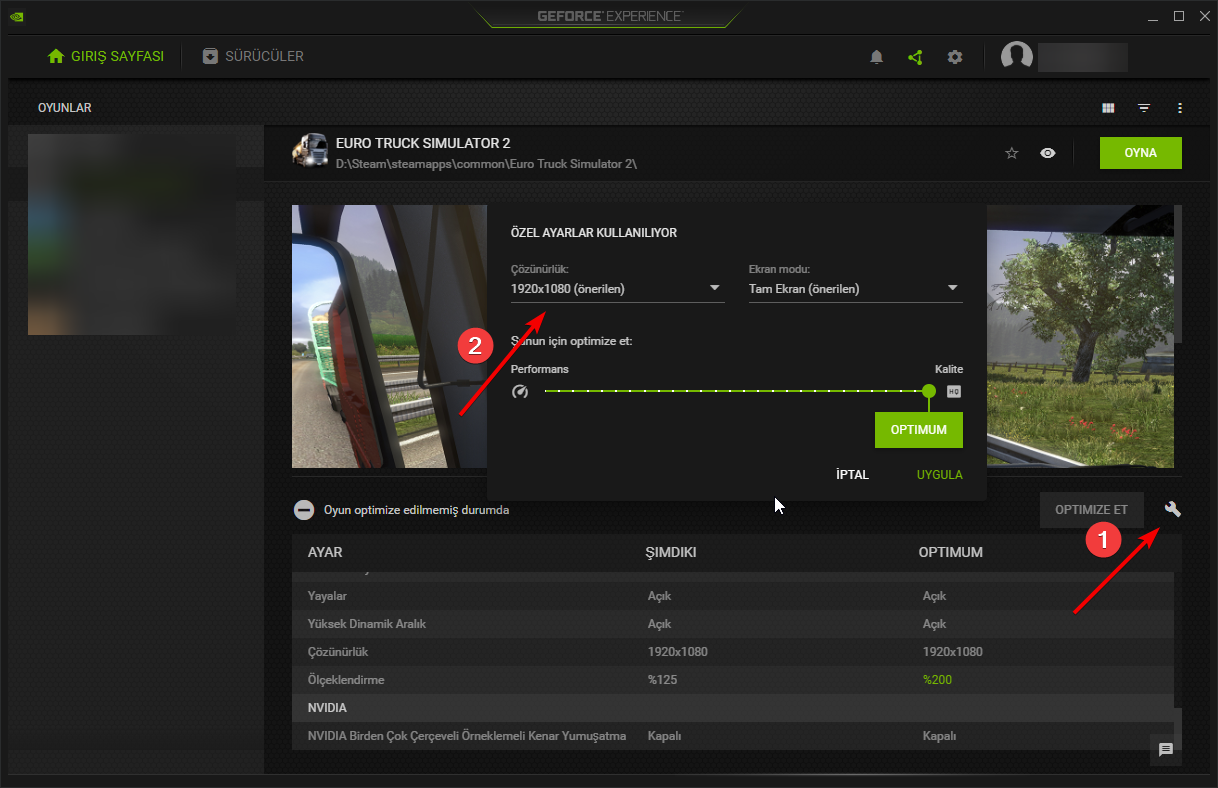Click the performance gauge icon
Screen dimensions: 1218x788
pos(519,391)
